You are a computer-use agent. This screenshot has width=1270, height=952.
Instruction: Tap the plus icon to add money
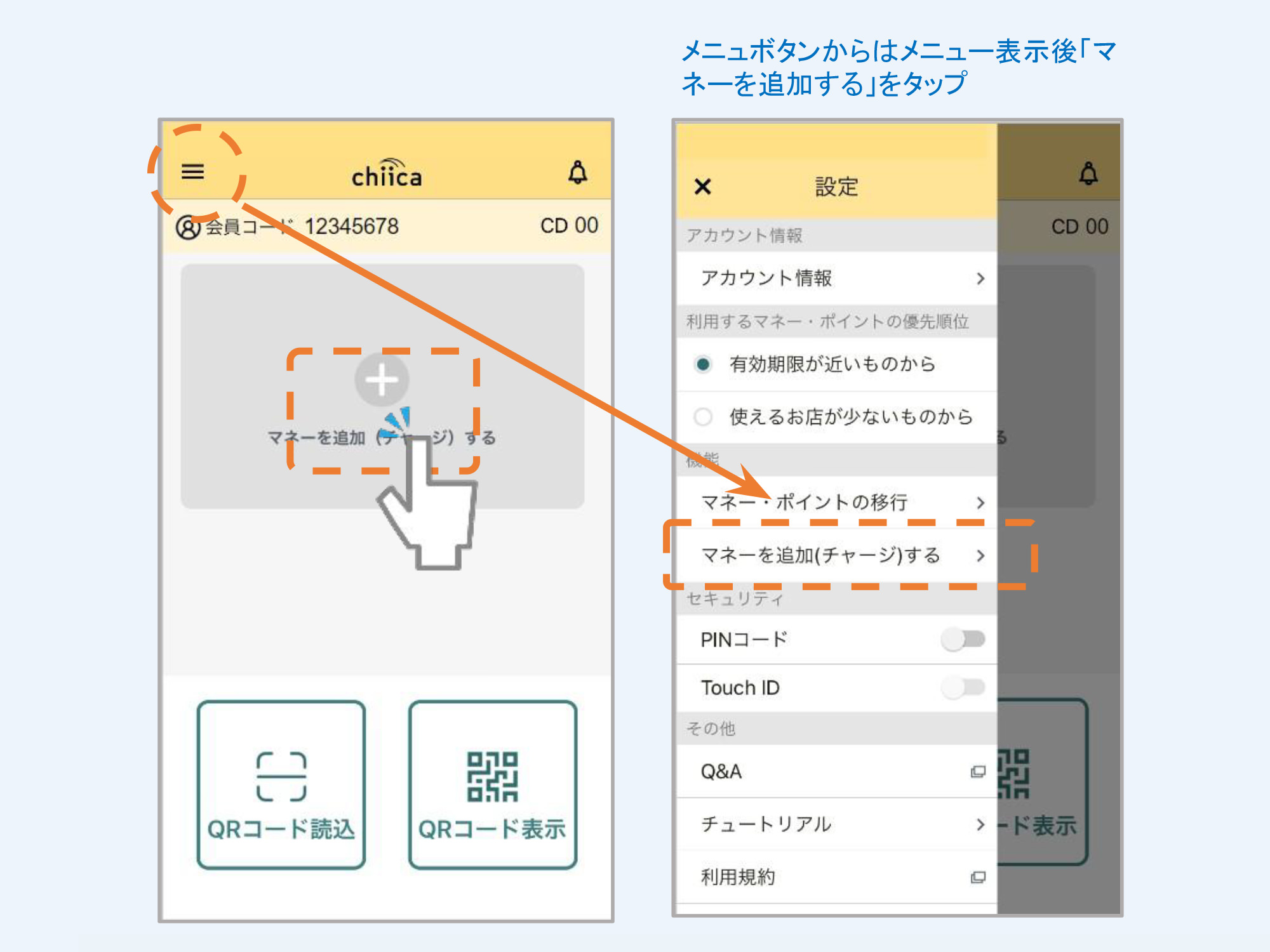[x=381, y=380]
